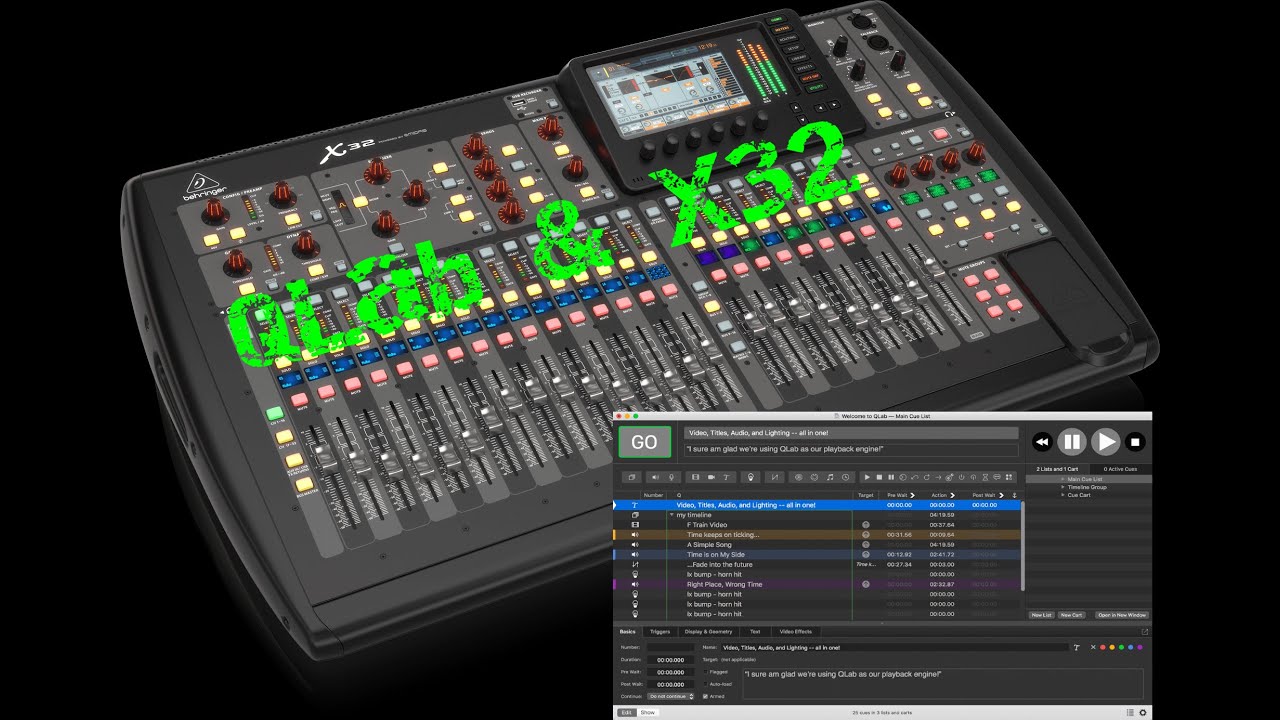Click the round pause-all transport button
1280x720 pixels.
tap(1072, 441)
